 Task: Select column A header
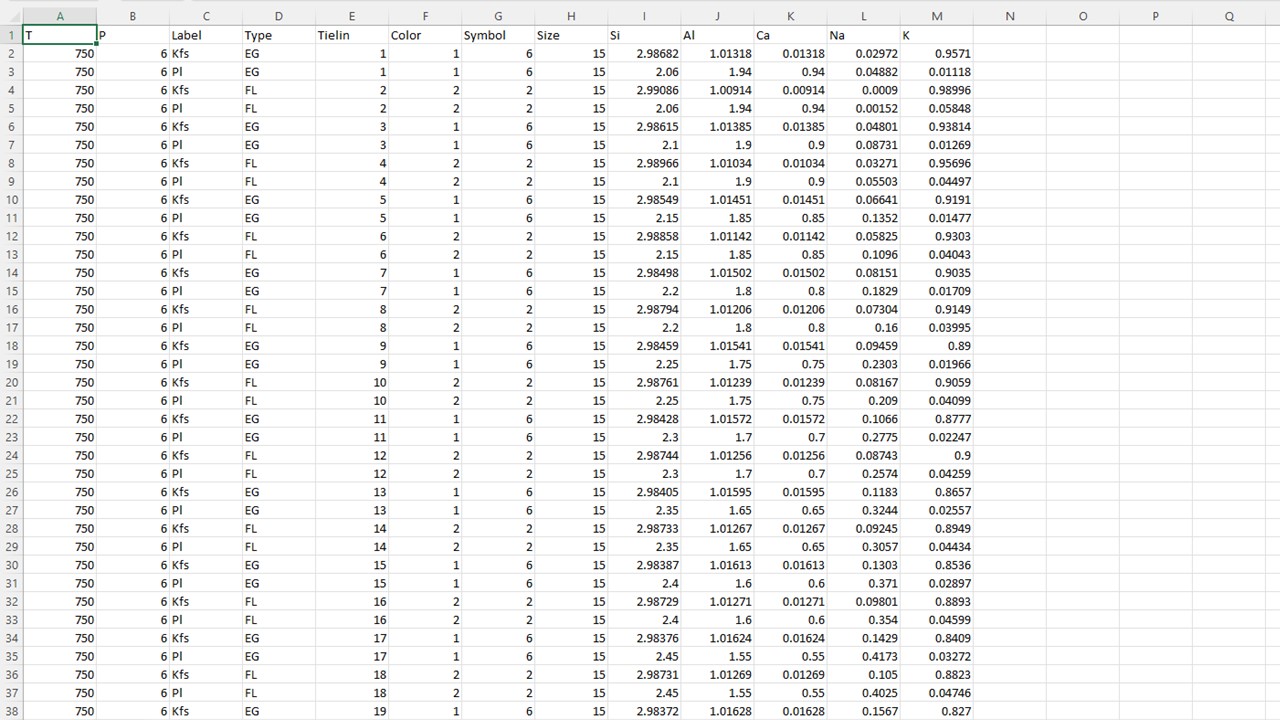[x=60, y=16]
